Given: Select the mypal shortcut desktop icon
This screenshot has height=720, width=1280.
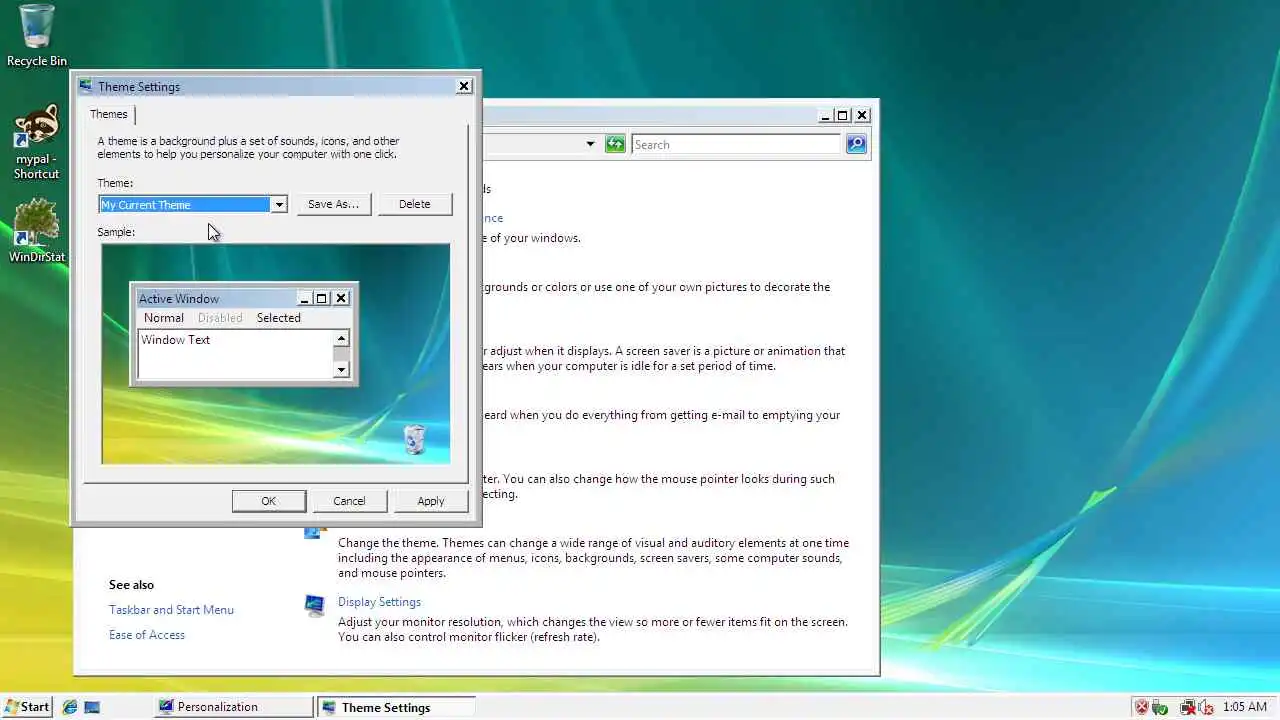Looking at the screenshot, I should (x=37, y=141).
